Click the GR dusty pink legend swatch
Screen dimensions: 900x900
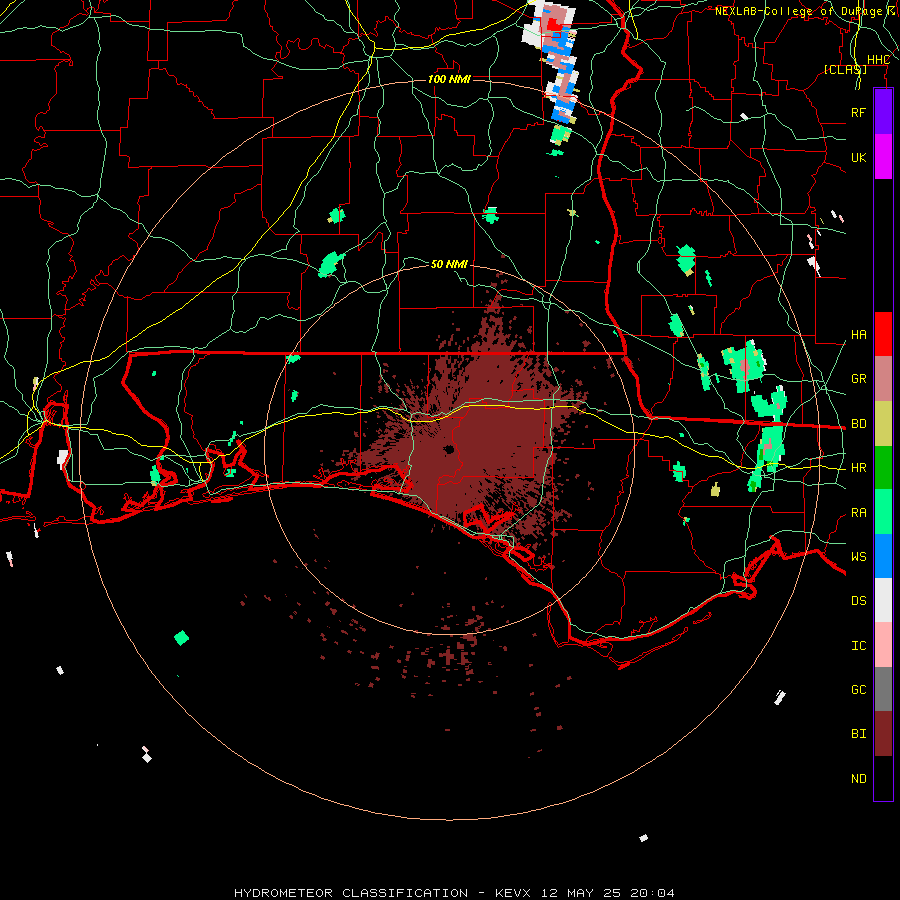(x=883, y=379)
